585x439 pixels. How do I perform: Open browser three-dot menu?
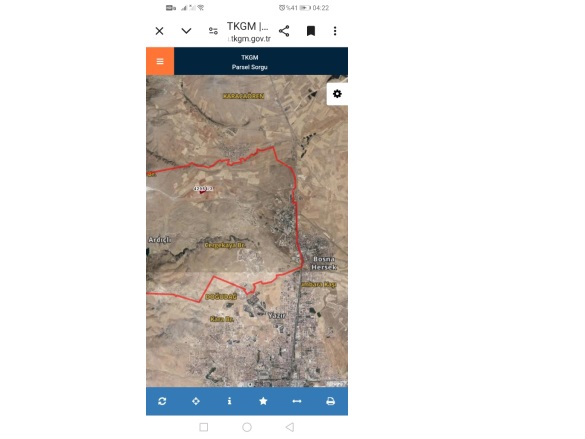[x=335, y=31]
